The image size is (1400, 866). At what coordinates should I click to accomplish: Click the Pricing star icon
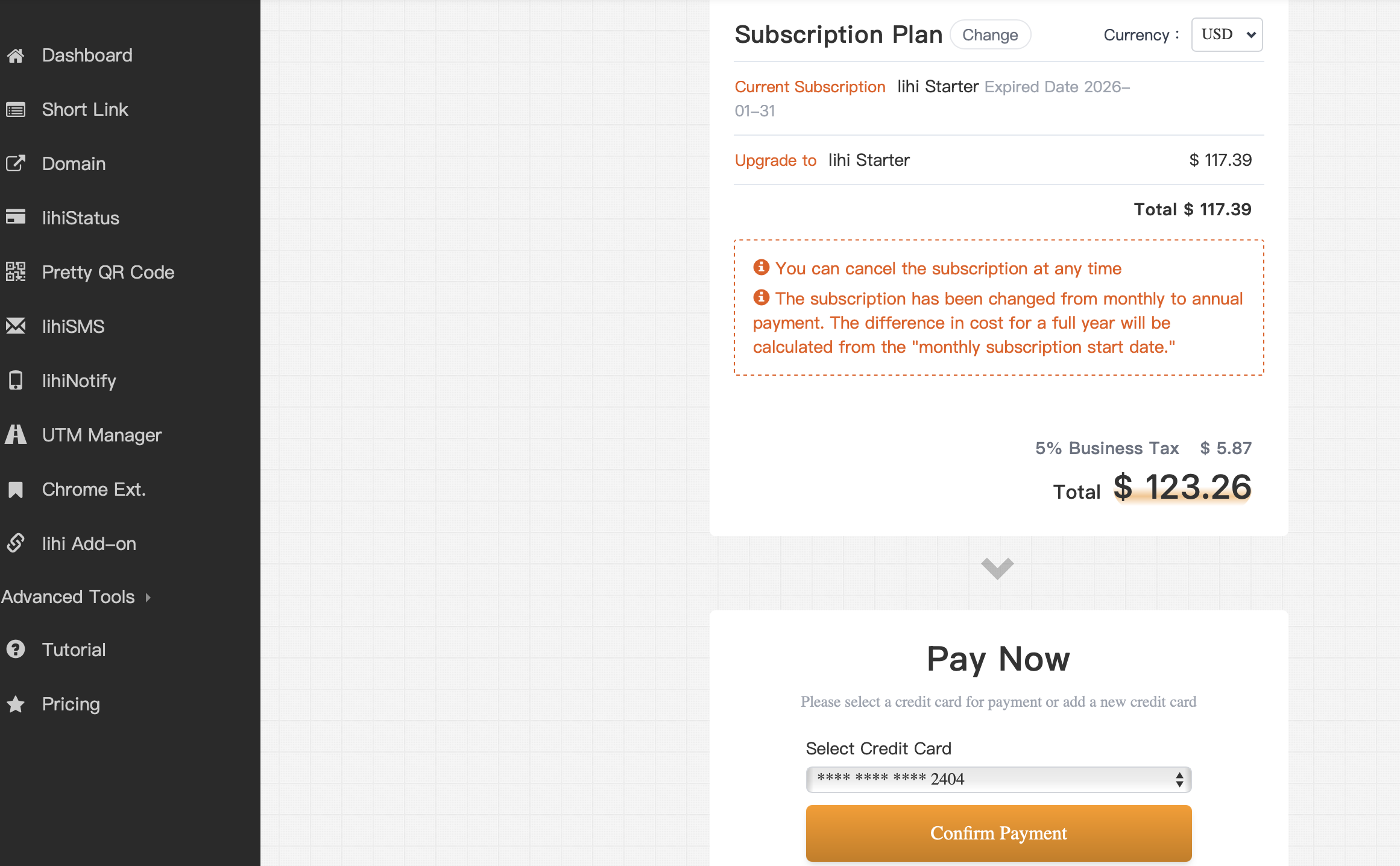pos(16,704)
